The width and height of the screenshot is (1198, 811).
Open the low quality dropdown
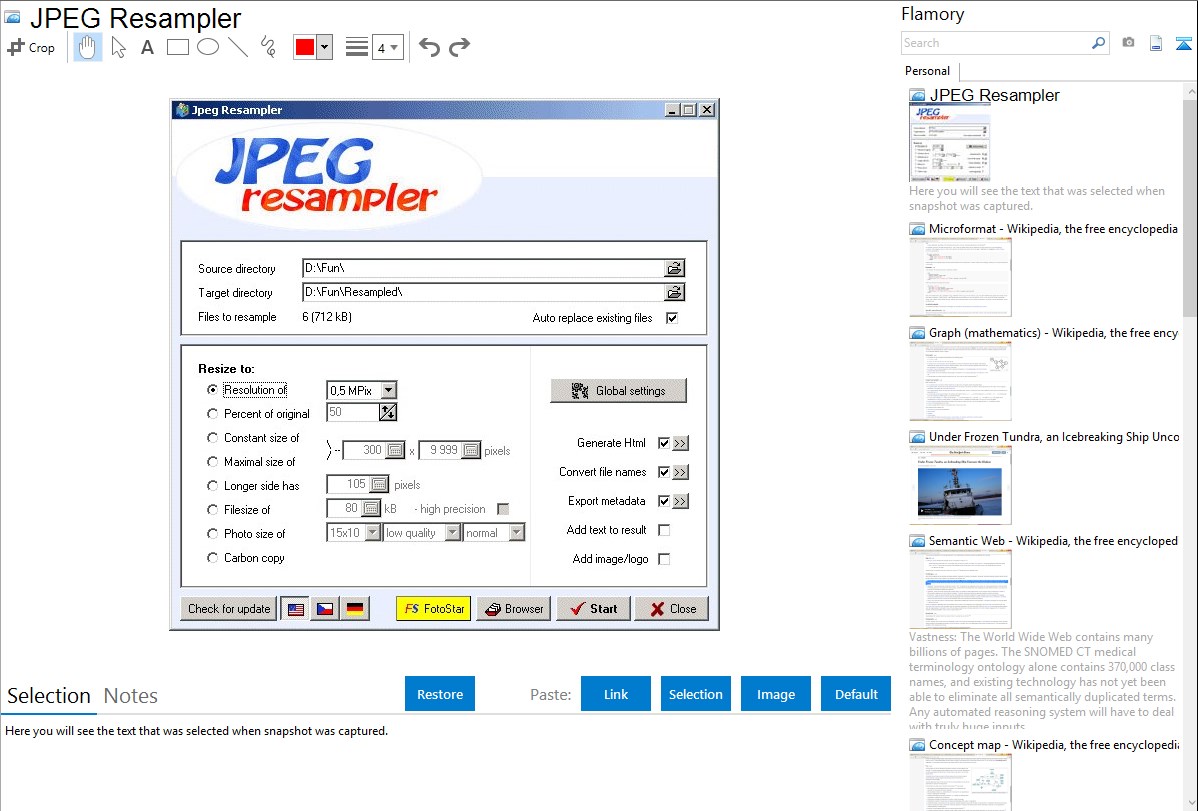pos(452,533)
